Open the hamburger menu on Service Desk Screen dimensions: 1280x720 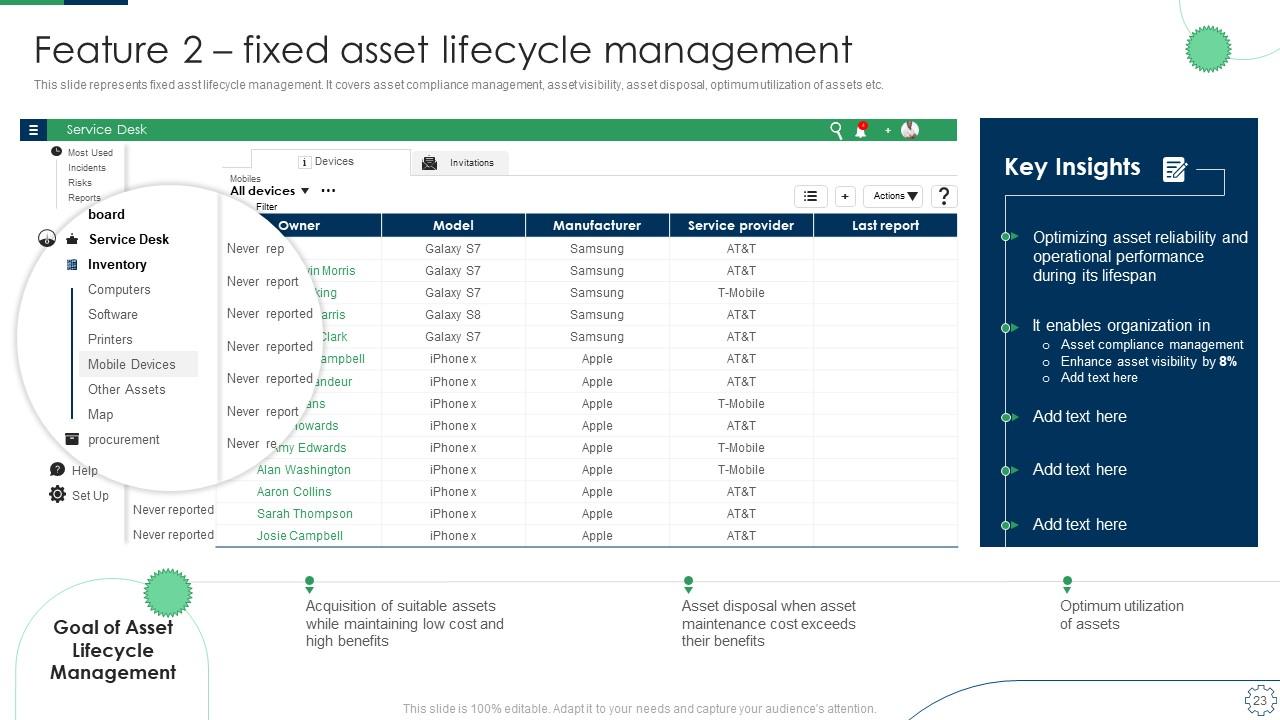[x=33, y=129]
